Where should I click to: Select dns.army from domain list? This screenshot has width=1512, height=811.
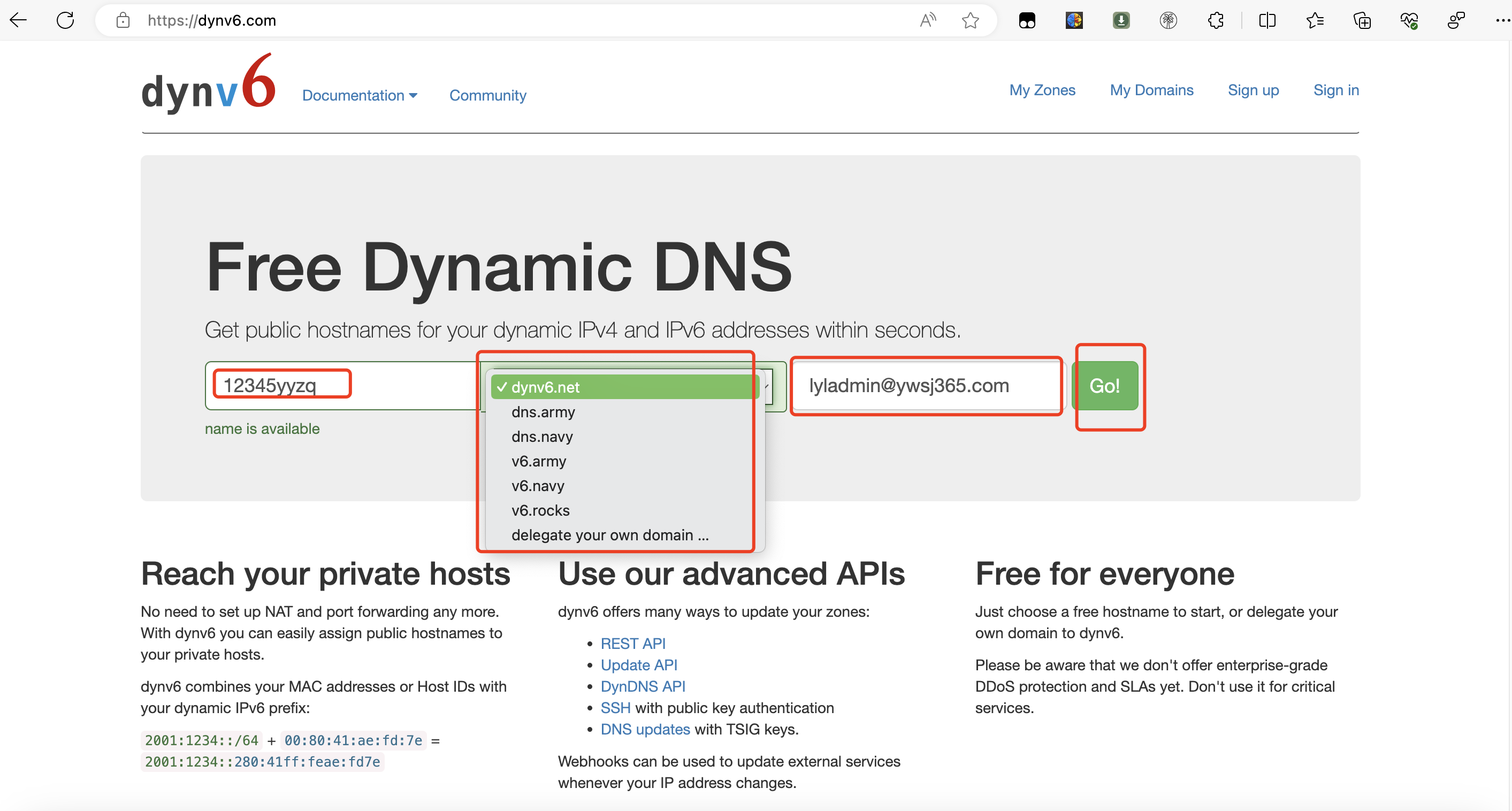(x=543, y=412)
